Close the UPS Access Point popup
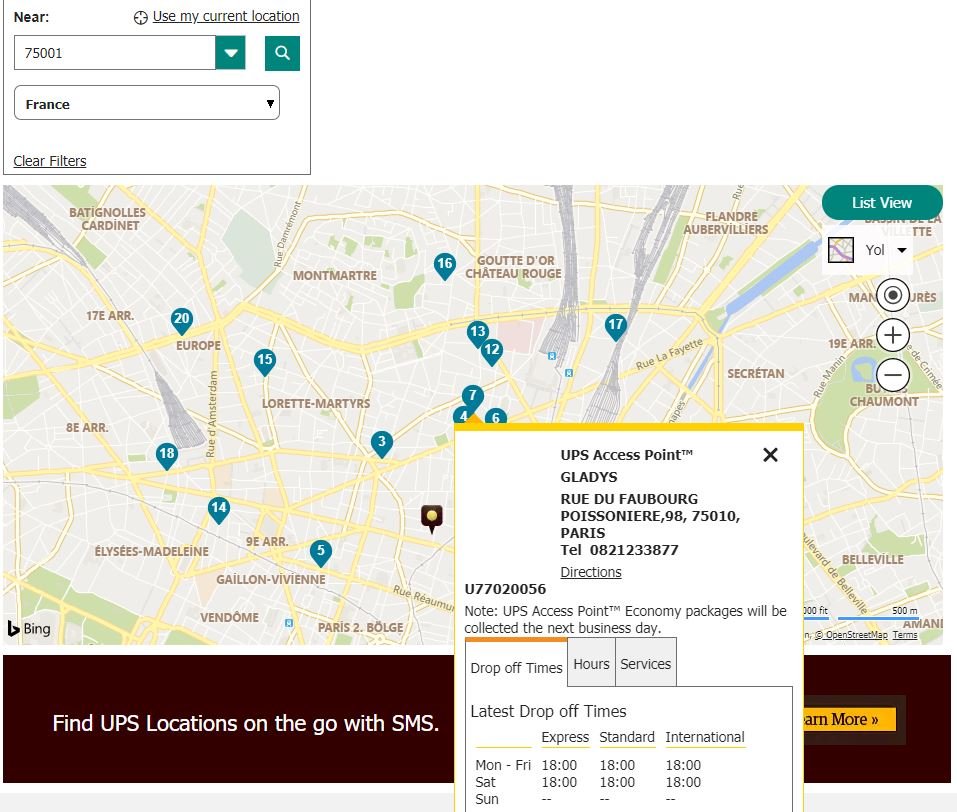 pos(770,455)
